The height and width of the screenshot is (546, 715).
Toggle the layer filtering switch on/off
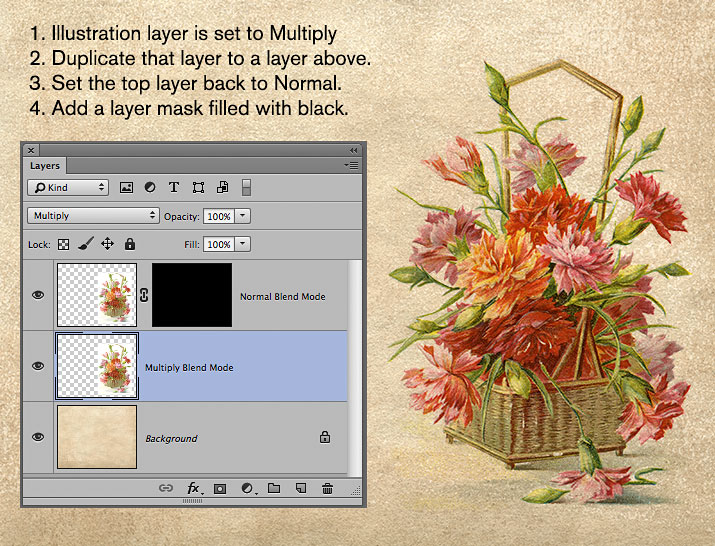pos(246,187)
